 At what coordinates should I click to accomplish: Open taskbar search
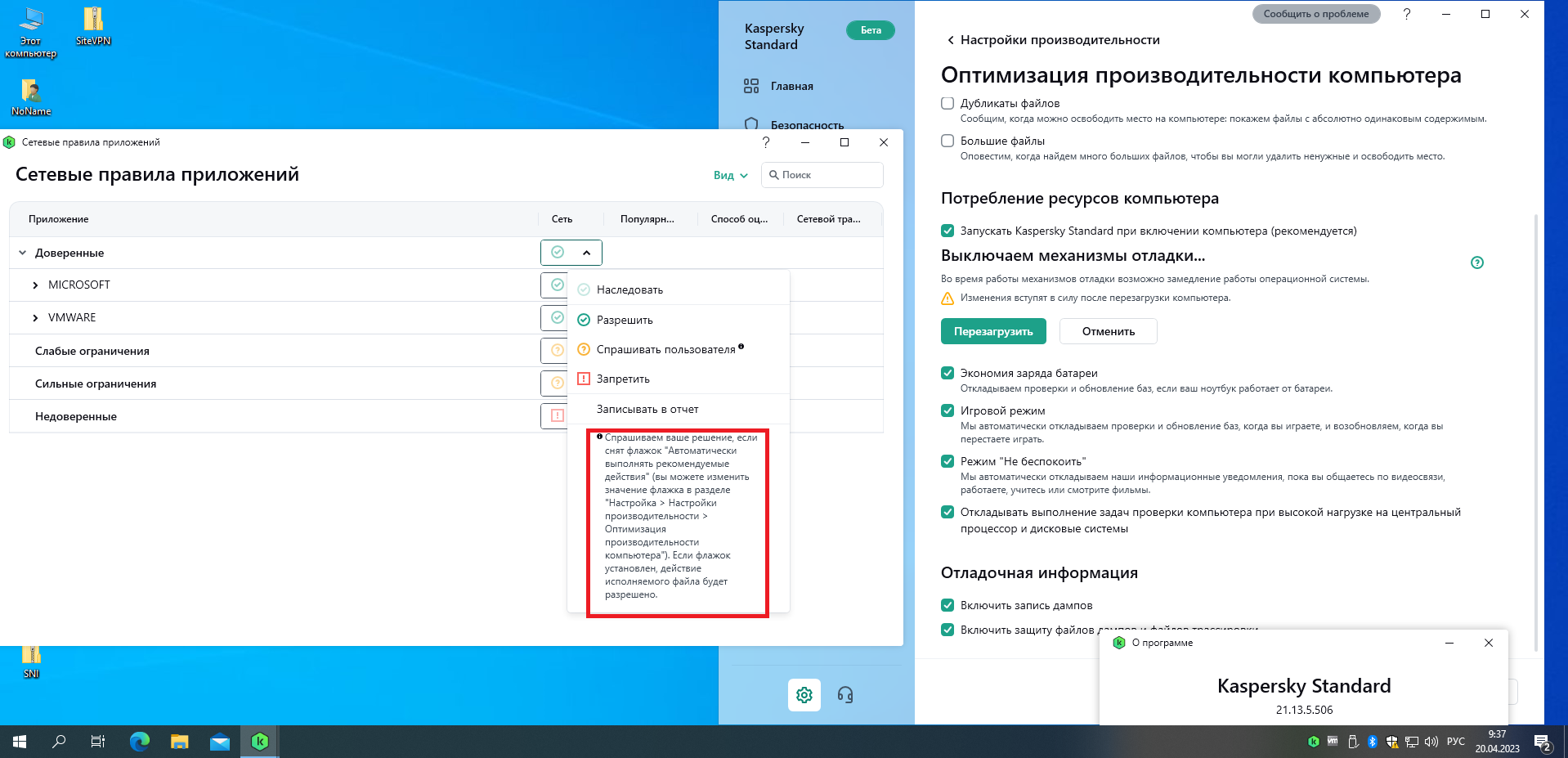coord(59,742)
